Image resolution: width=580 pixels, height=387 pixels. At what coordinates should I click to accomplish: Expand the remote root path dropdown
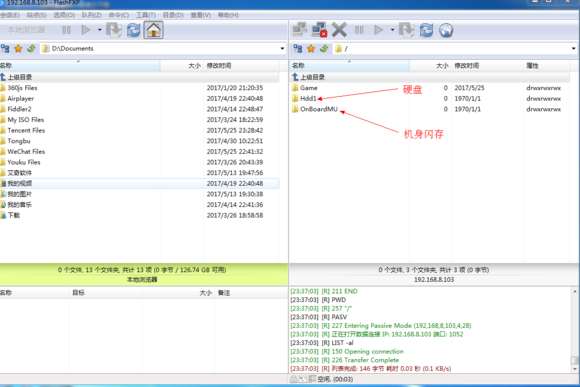pyautogui.click(x=573, y=48)
